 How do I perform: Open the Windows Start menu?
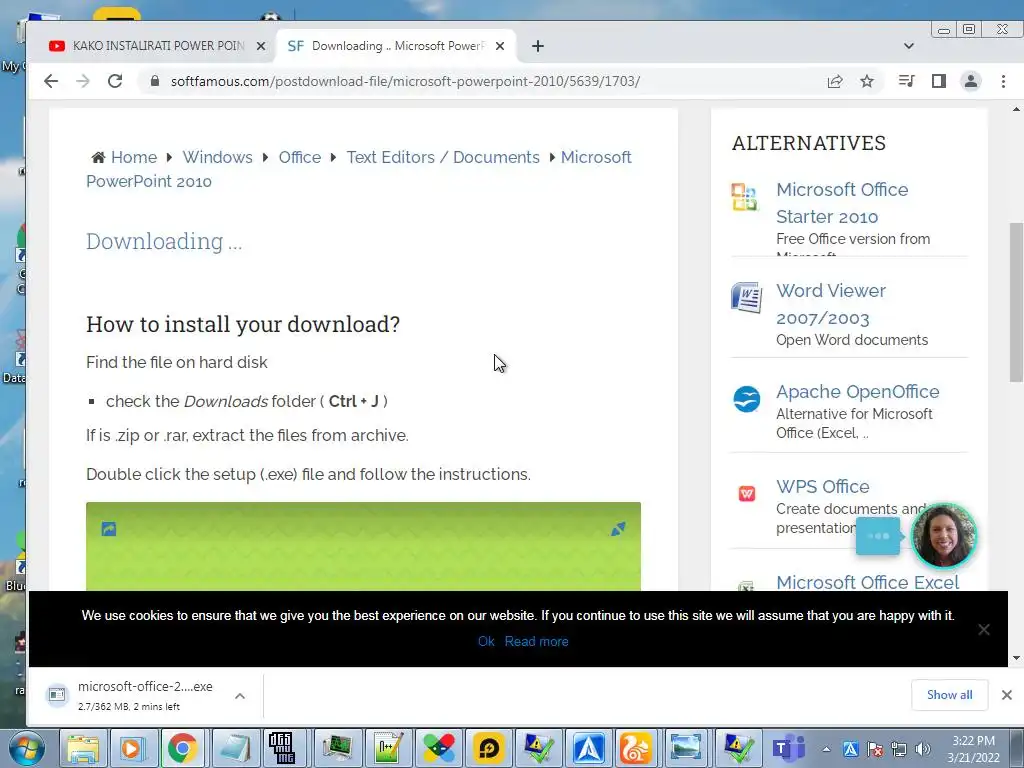25,748
